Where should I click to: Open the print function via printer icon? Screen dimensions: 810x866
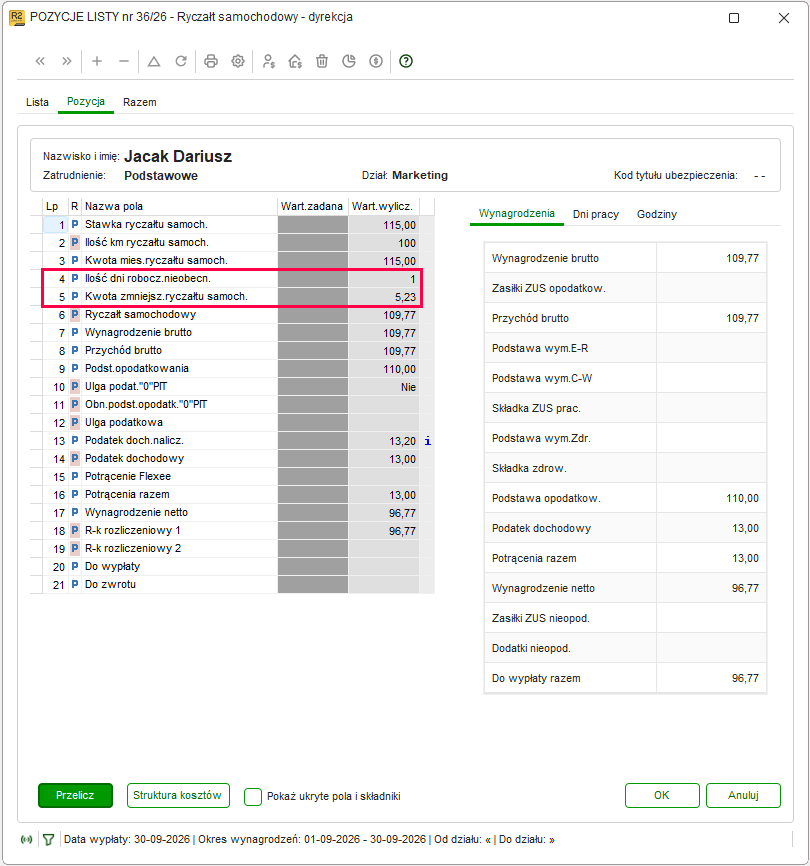[x=211, y=61]
